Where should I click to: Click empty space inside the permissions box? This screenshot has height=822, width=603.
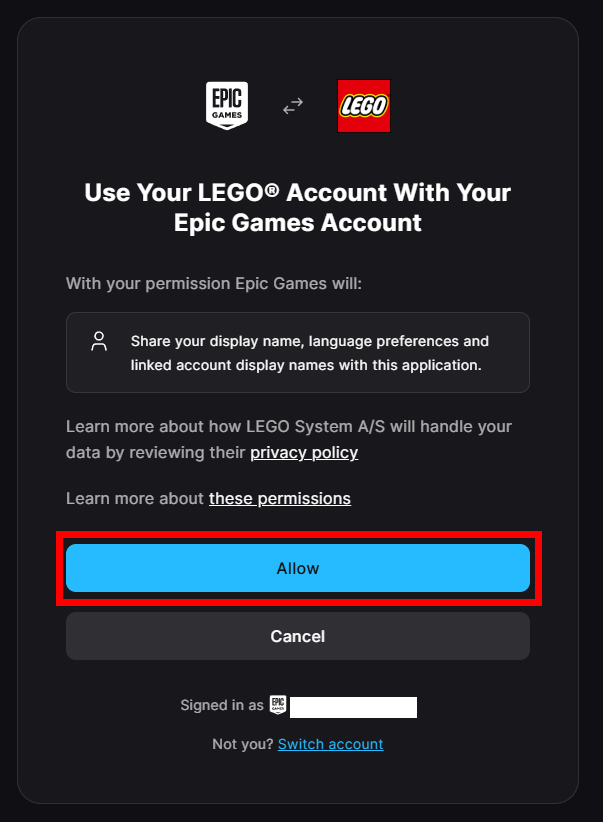click(508, 378)
